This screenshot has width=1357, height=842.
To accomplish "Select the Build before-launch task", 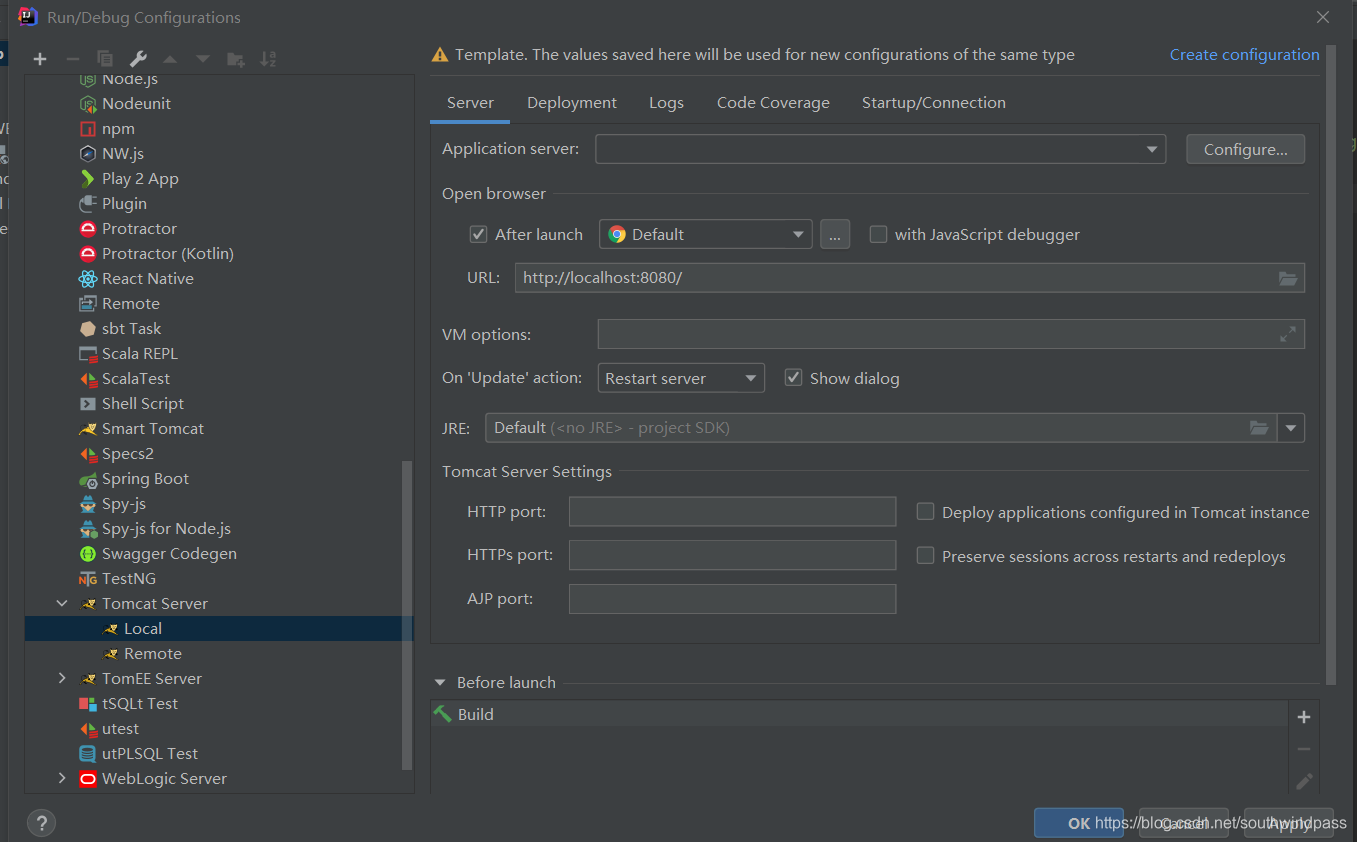I will (x=860, y=714).
